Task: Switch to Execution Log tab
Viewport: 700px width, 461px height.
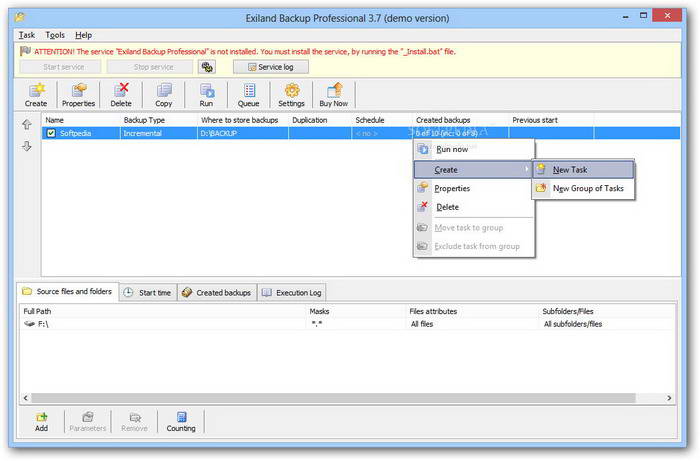Action: coord(292,293)
